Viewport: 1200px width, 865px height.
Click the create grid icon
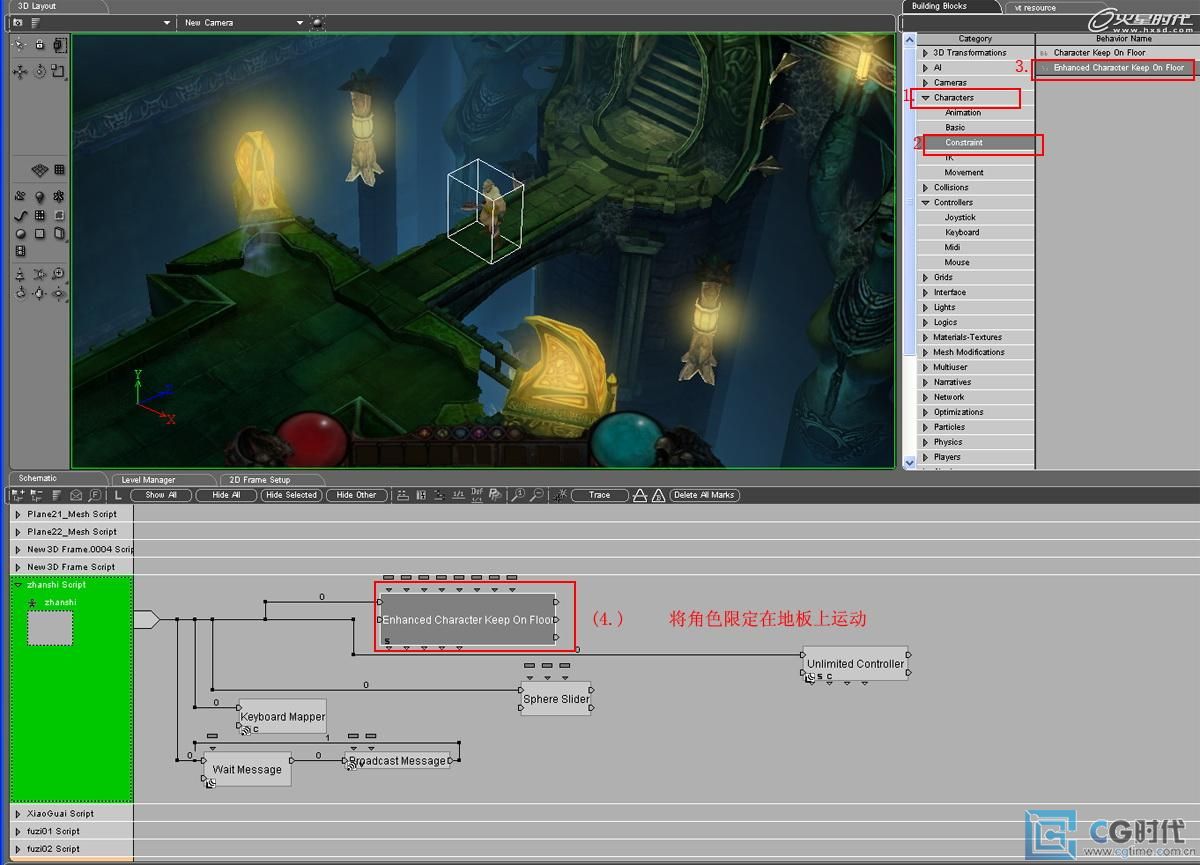(x=40, y=215)
